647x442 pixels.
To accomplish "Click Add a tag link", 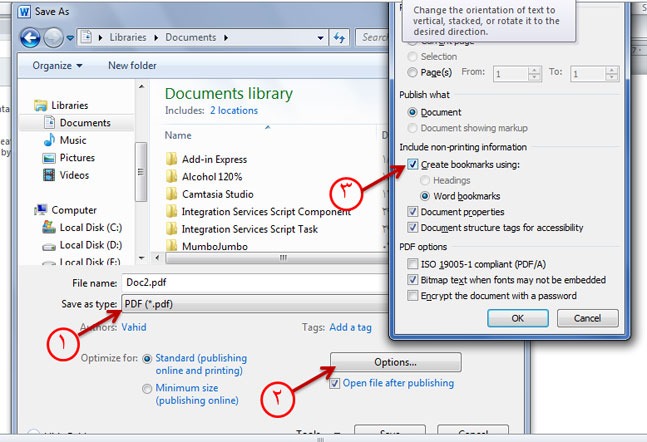I will (350, 328).
